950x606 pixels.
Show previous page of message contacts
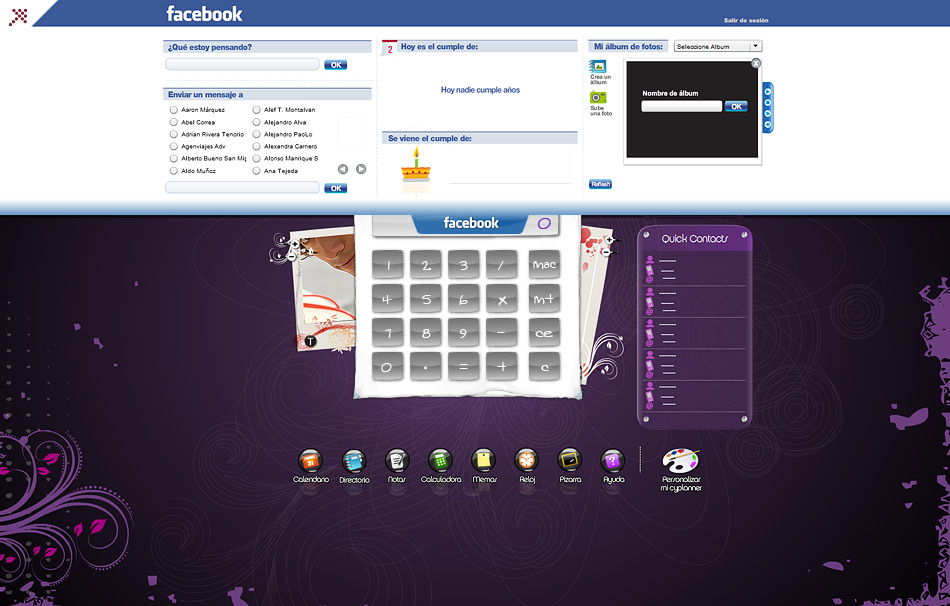point(343,169)
